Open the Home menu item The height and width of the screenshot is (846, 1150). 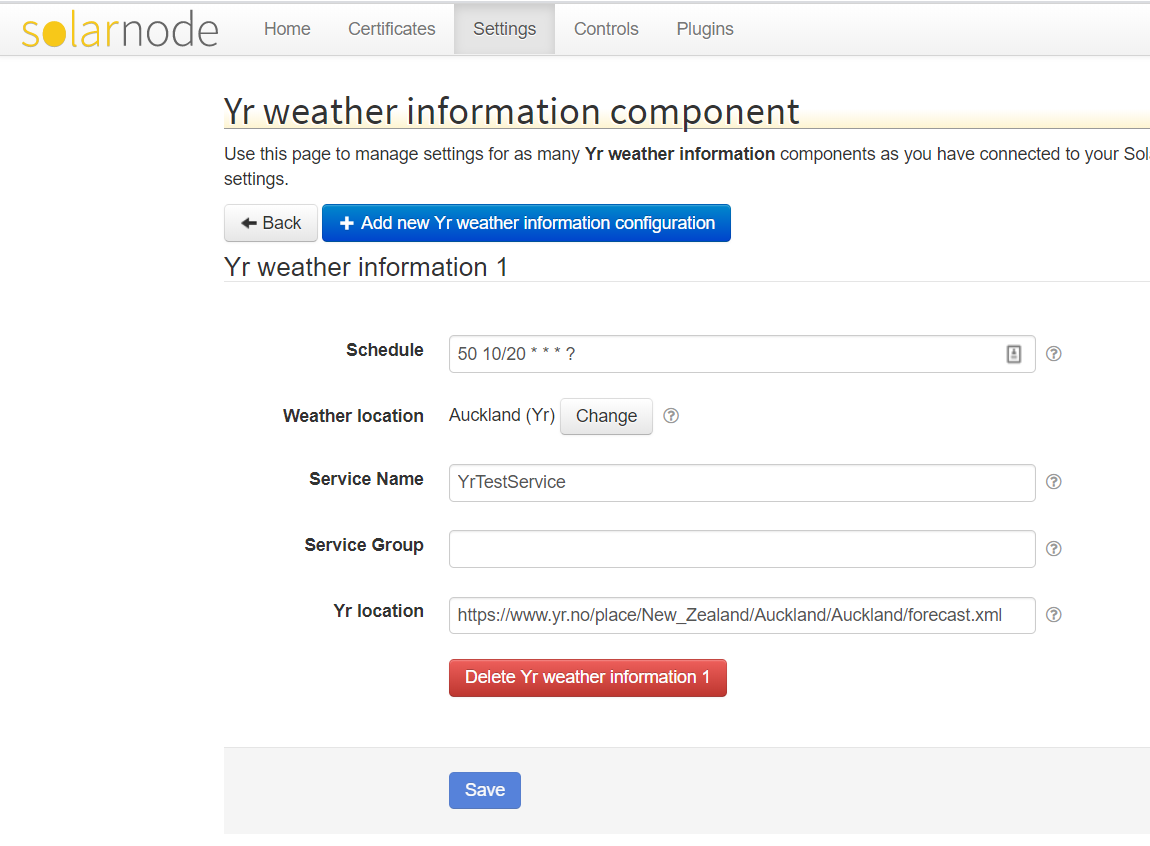(x=287, y=29)
